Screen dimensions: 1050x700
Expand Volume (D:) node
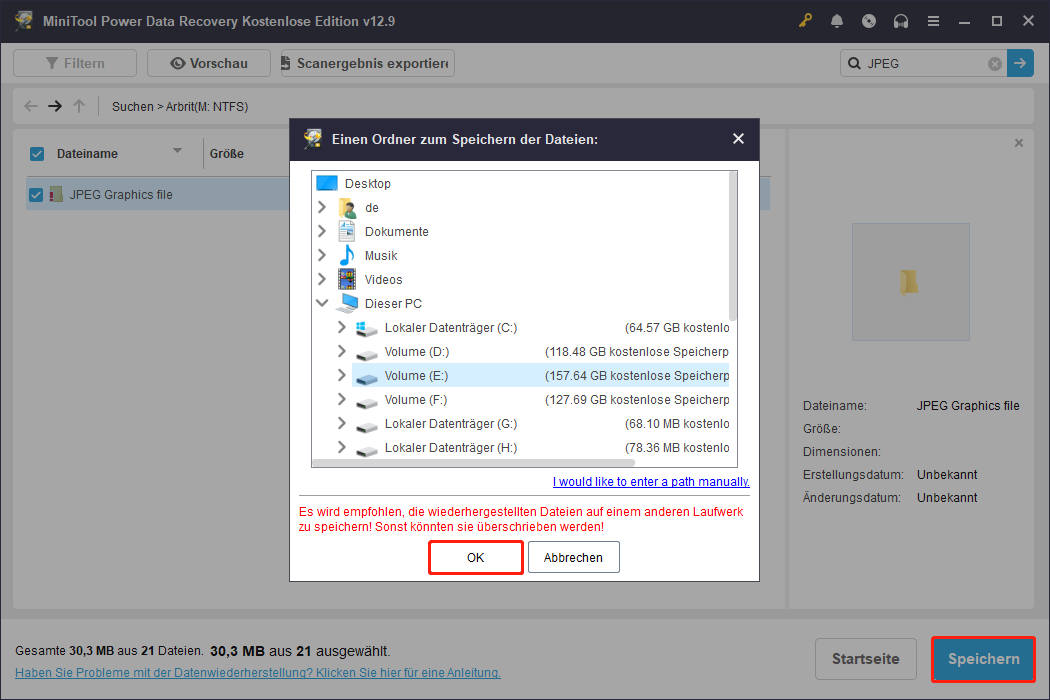[342, 351]
